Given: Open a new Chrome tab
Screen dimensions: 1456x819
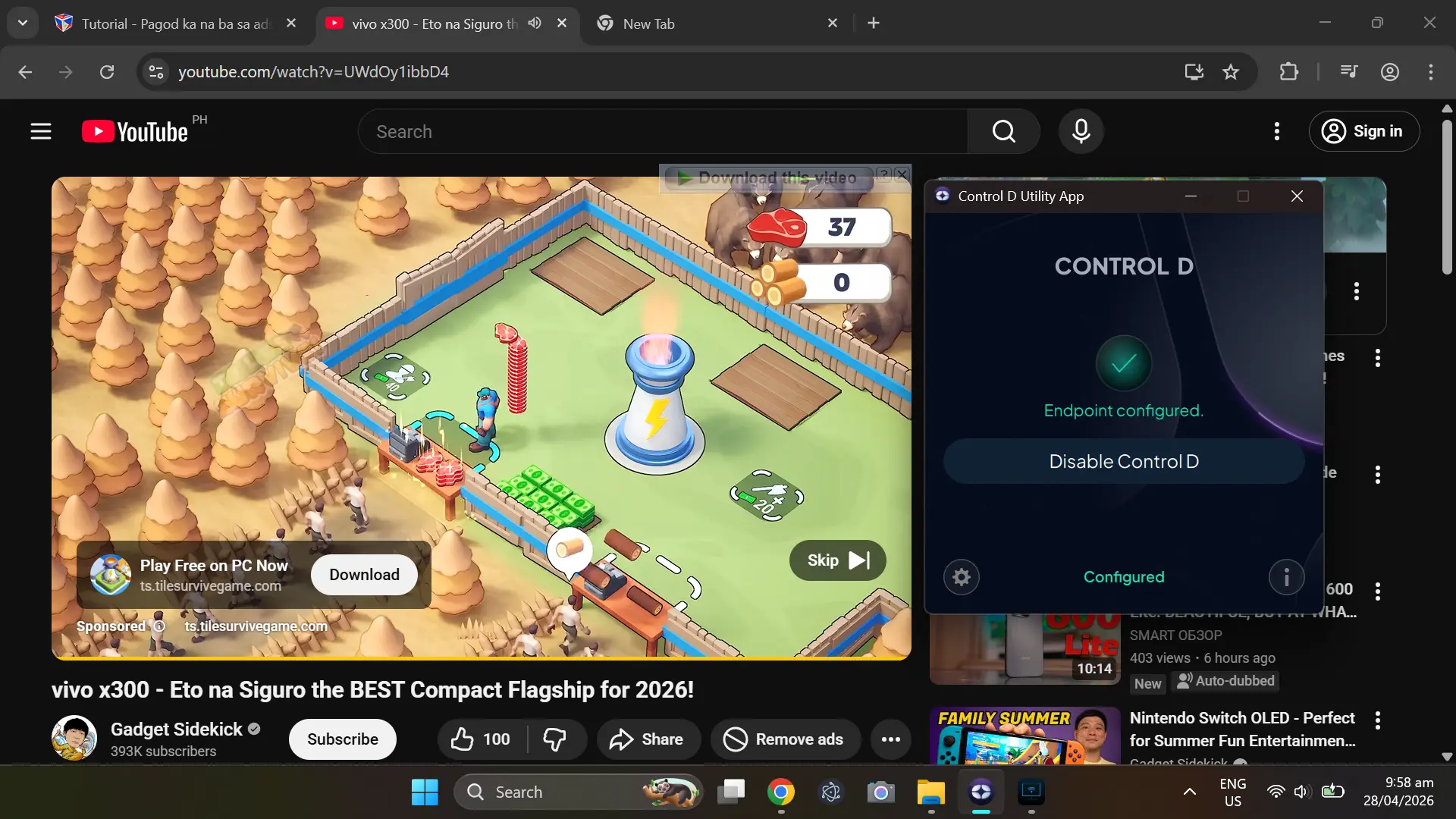Looking at the screenshot, I should pyautogui.click(x=874, y=24).
